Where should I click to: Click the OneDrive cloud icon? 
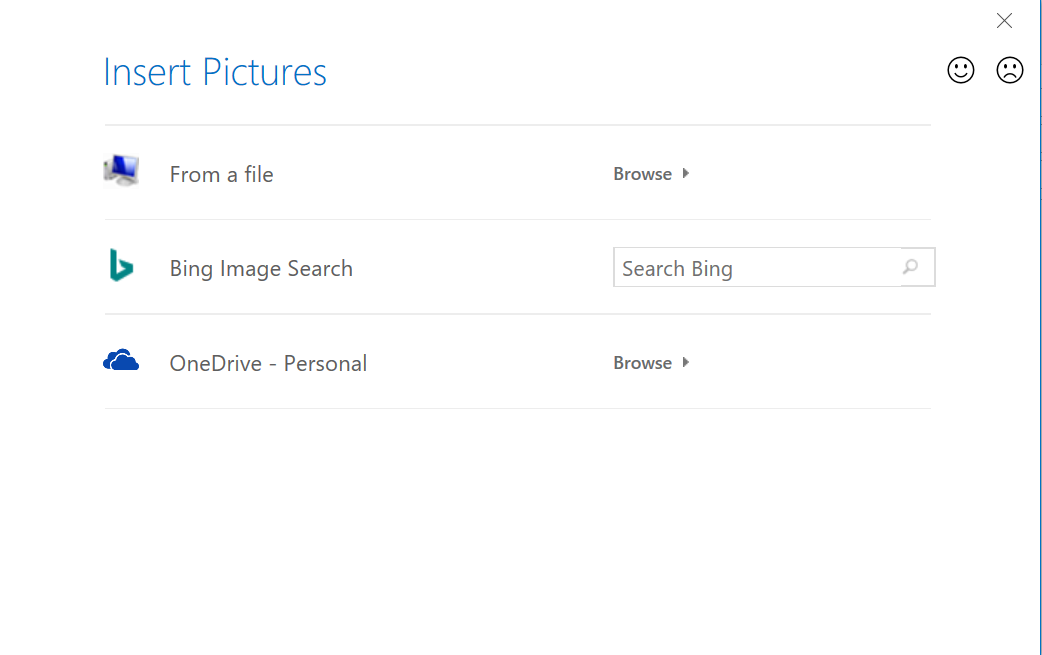click(120, 360)
